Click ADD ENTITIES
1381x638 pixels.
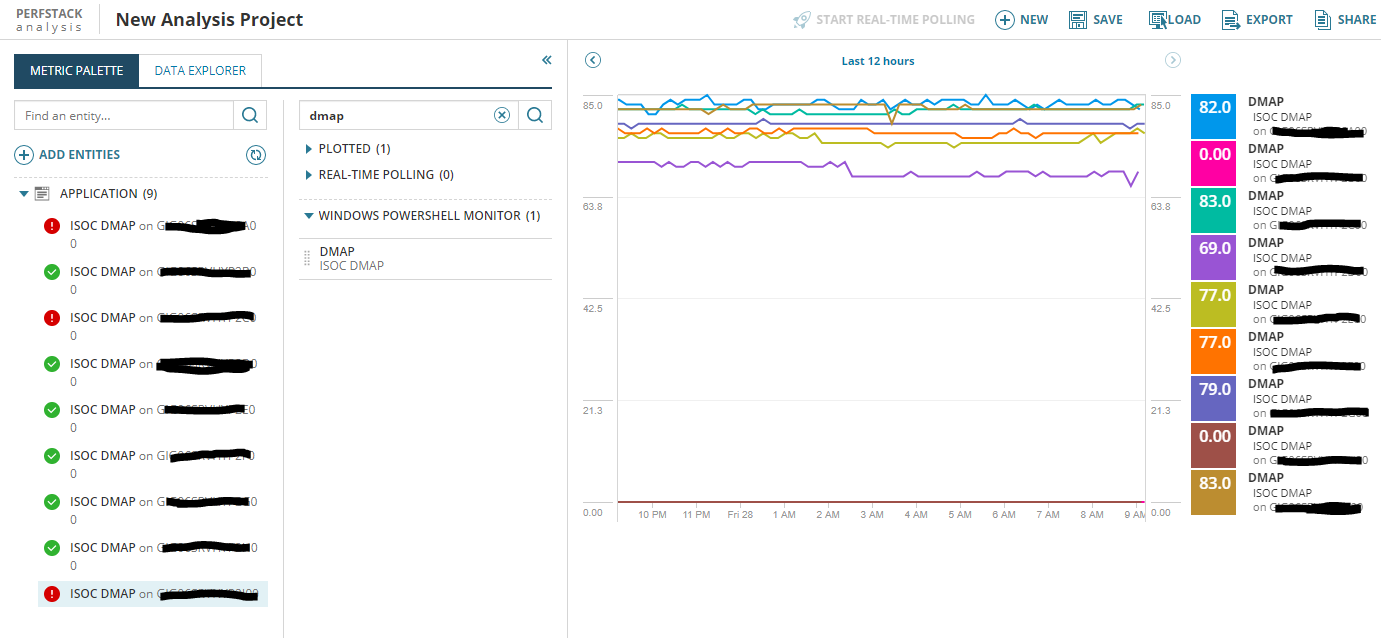(67, 155)
